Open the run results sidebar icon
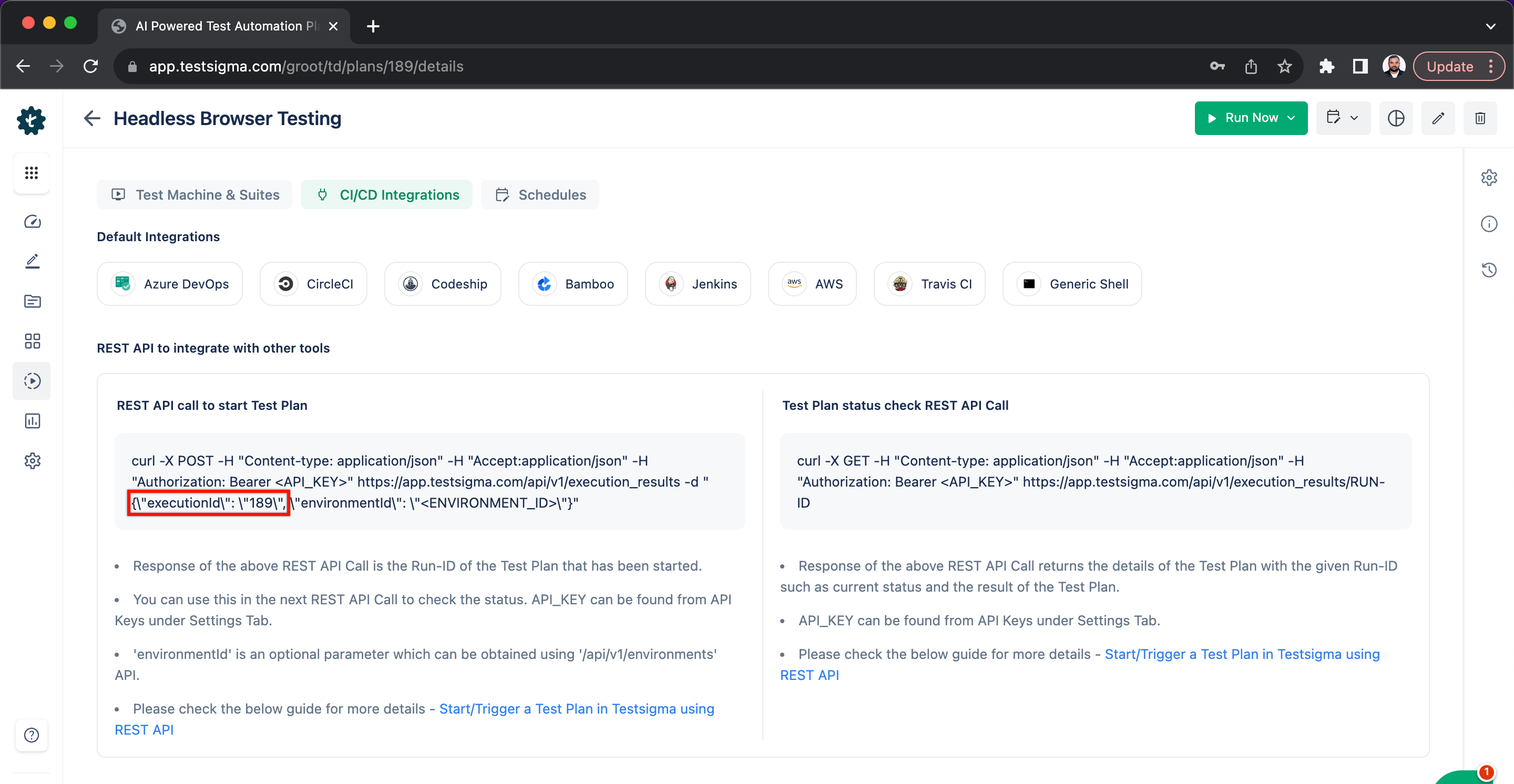This screenshot has width=1514, height=784. [x=32, y=381]
